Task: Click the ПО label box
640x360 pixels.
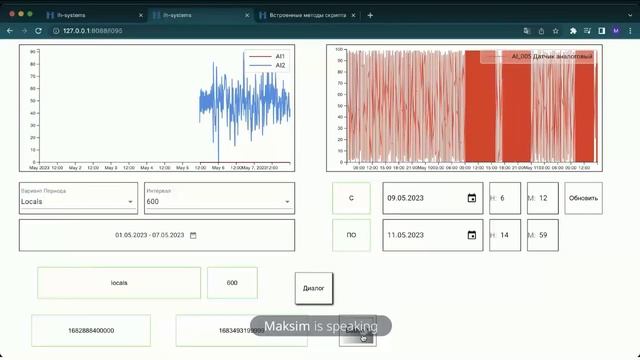Action: click(351, 235)
